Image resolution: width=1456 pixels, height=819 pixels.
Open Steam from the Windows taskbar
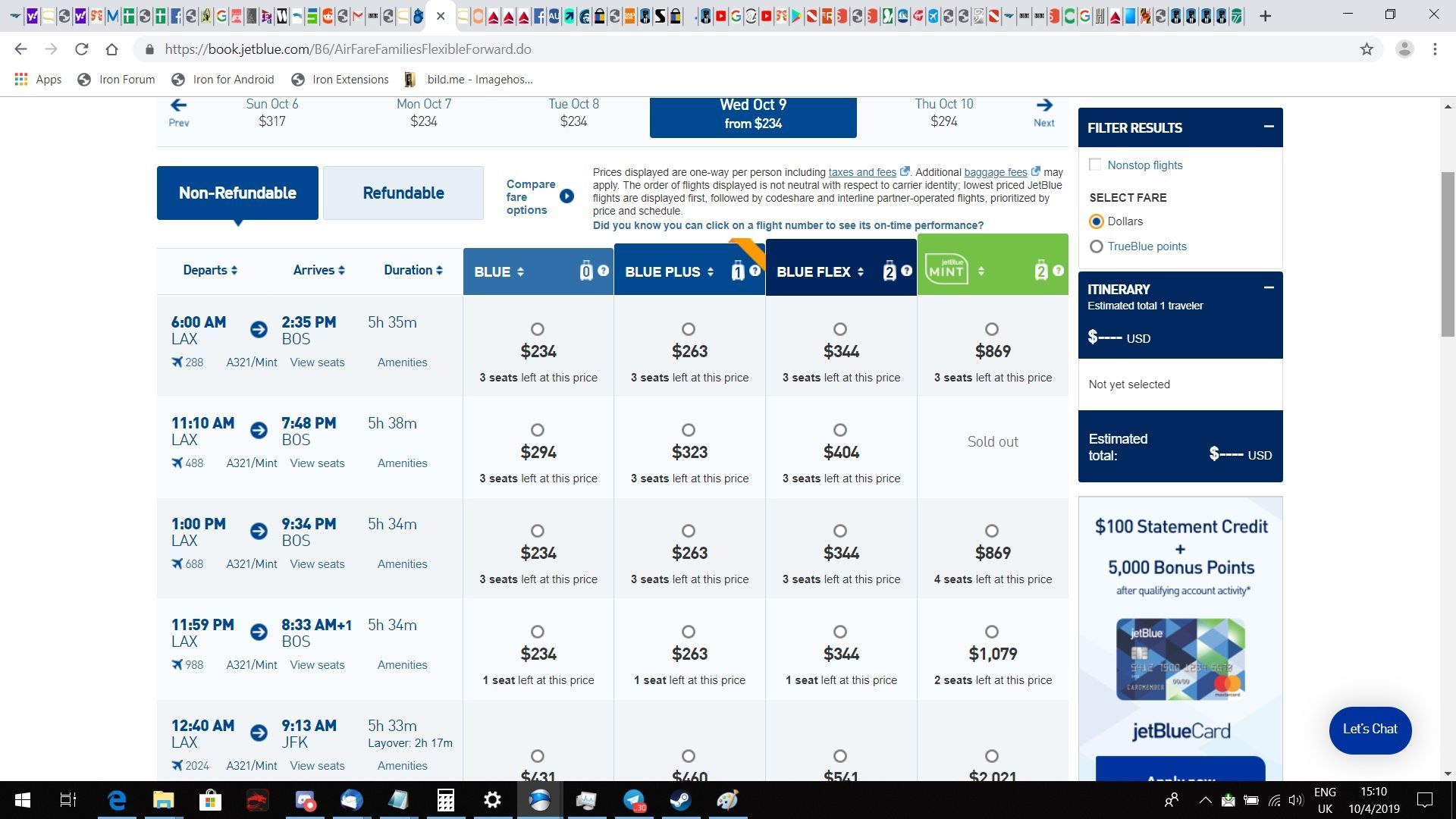(x=680, y=800)
